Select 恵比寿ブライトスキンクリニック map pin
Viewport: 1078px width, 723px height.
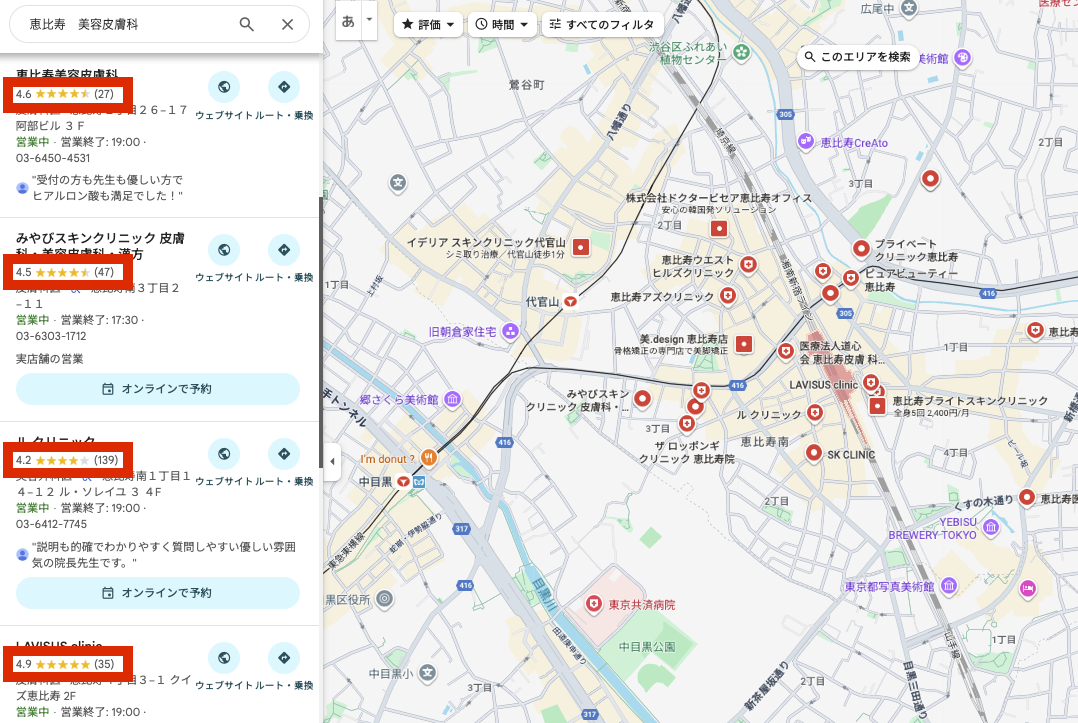click(x=877, y=405)
